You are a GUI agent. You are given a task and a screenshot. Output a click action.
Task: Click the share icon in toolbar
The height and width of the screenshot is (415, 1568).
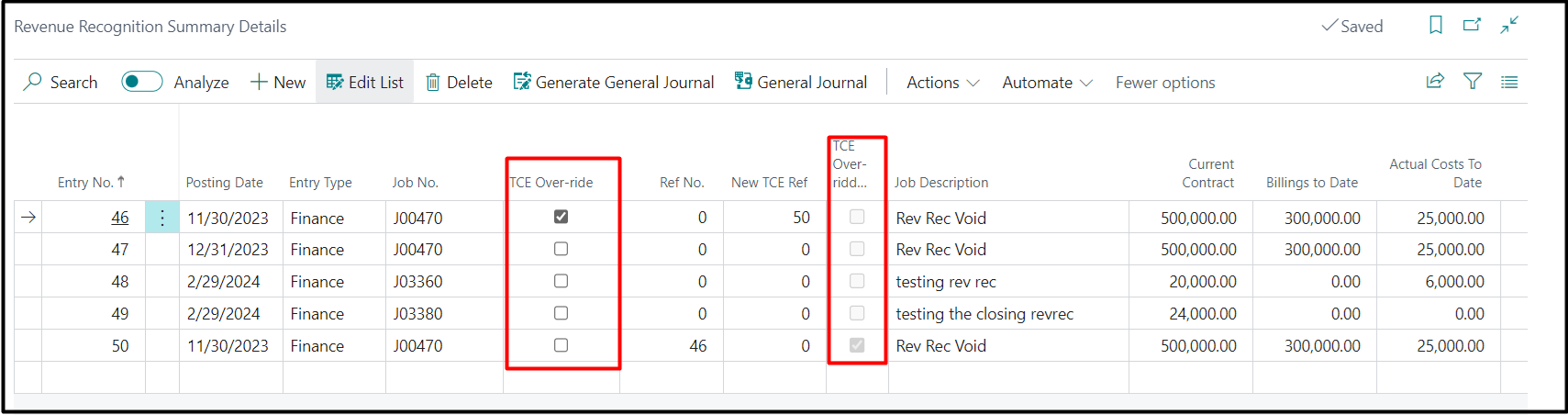click(1435, 82)
